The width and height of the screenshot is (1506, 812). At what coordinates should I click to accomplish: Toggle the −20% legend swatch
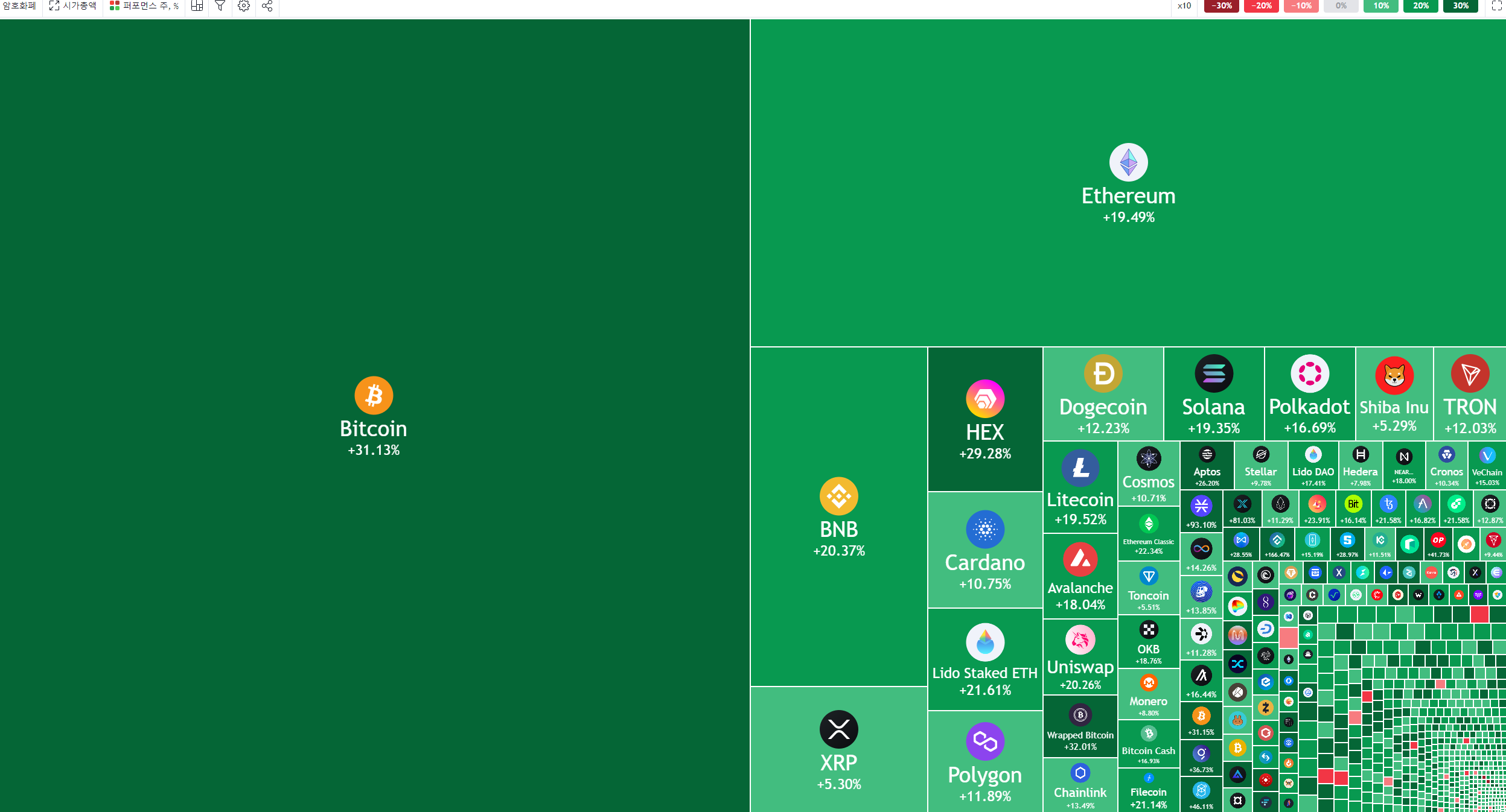pos(1262,6)
